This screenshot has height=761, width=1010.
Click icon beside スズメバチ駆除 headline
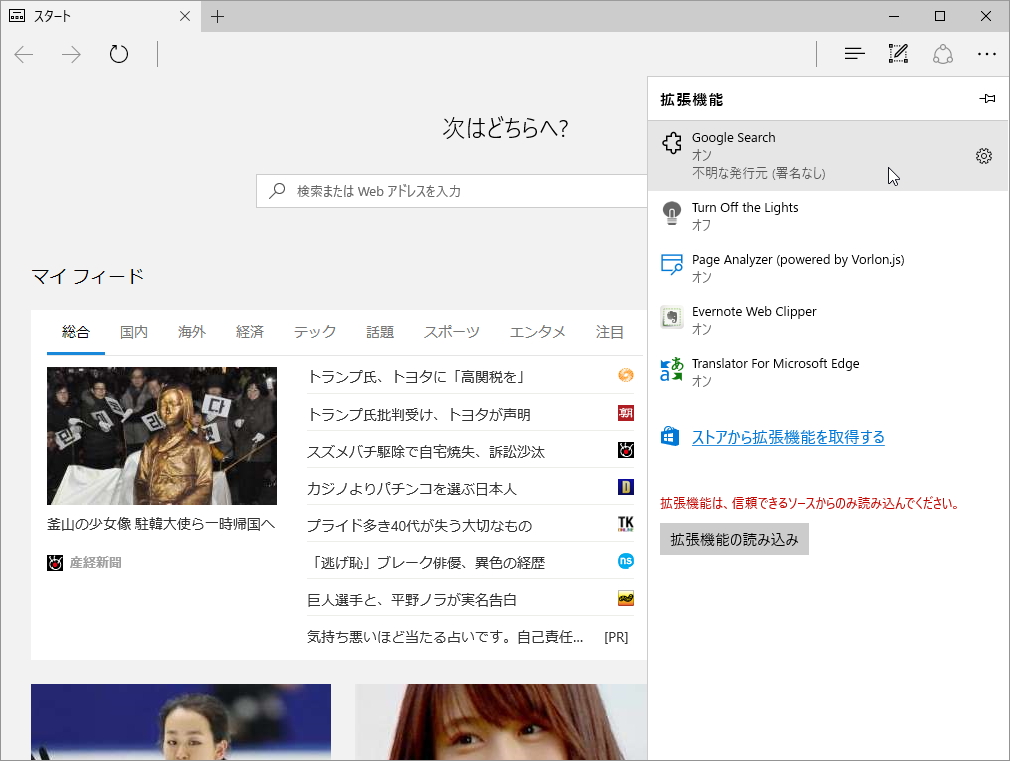pyautogui.click(x=625, y=450)
